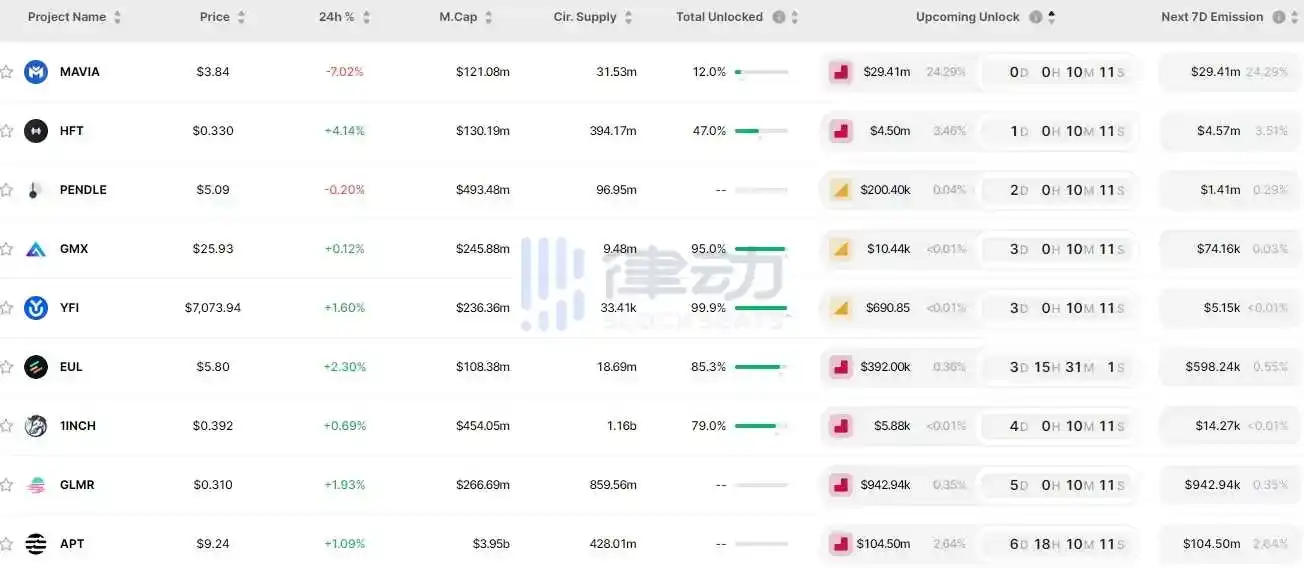
Task: Click the EUL token logo icon
Action: pyautogui.click(x=36, y=367)
